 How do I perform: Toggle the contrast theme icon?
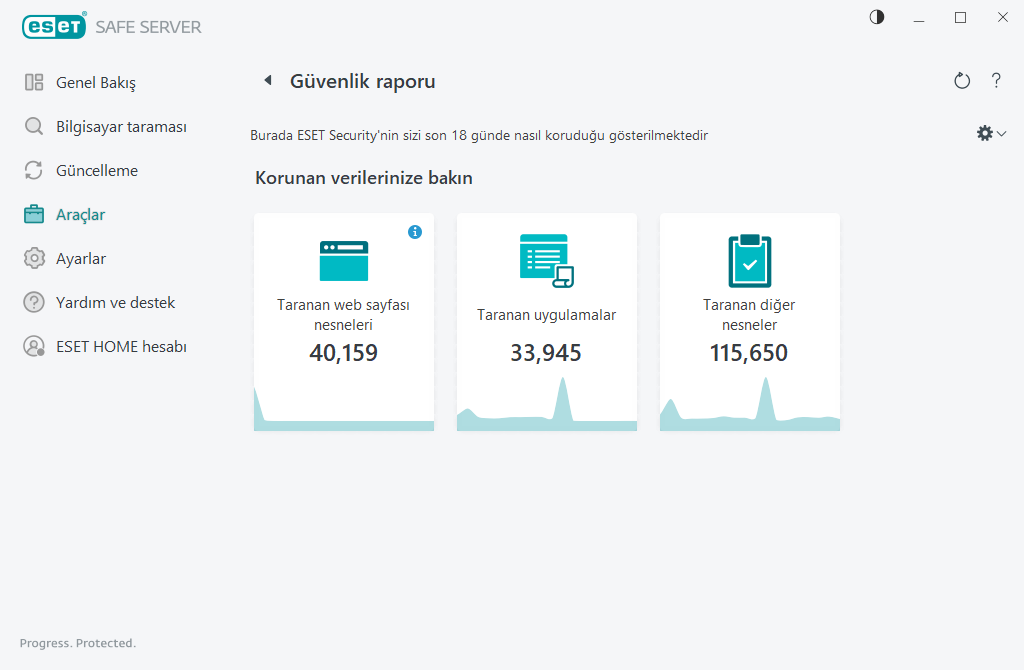coord(877,18)
